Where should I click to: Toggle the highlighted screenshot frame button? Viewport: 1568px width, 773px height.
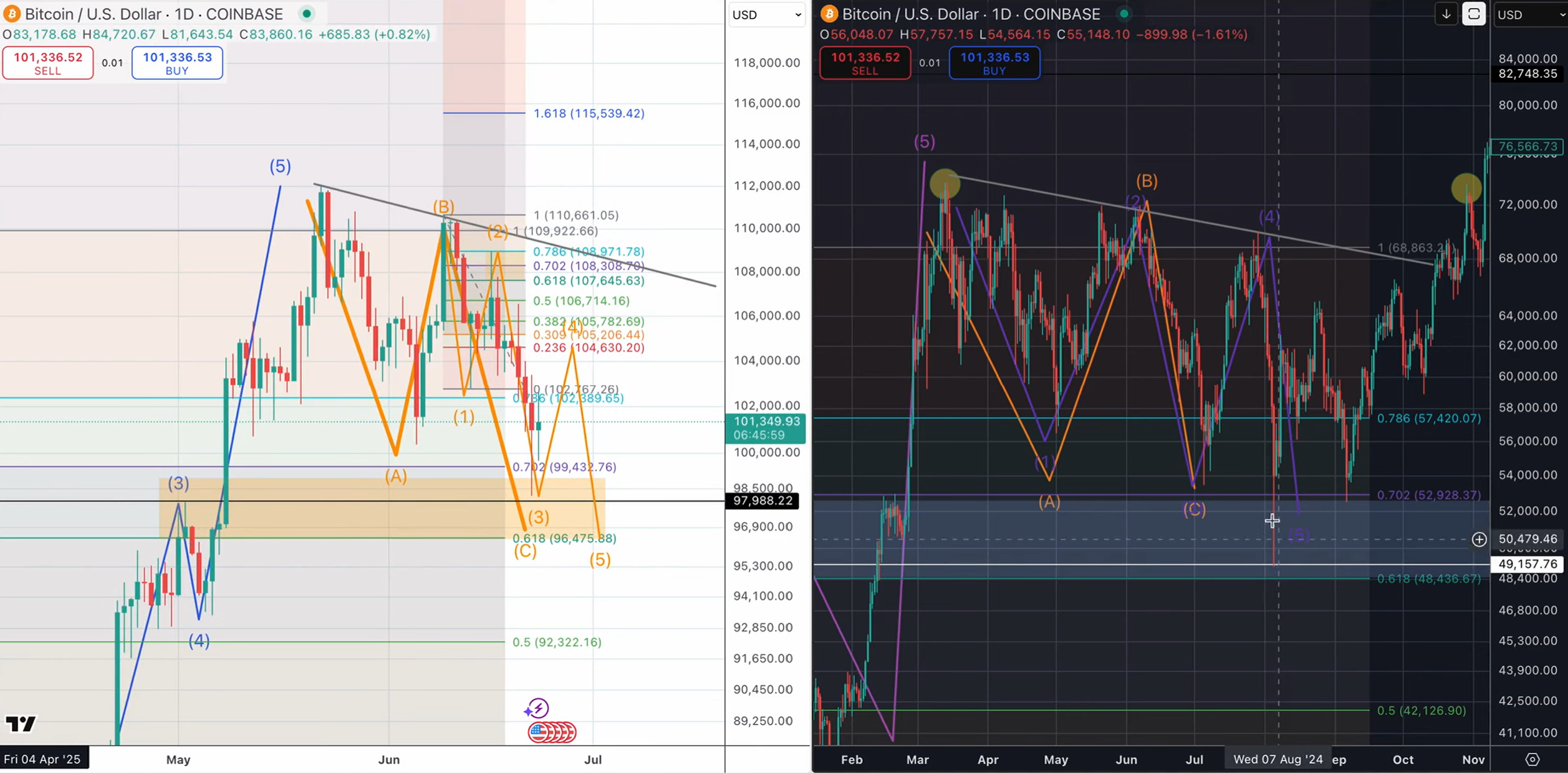(x=1474, y=14)
